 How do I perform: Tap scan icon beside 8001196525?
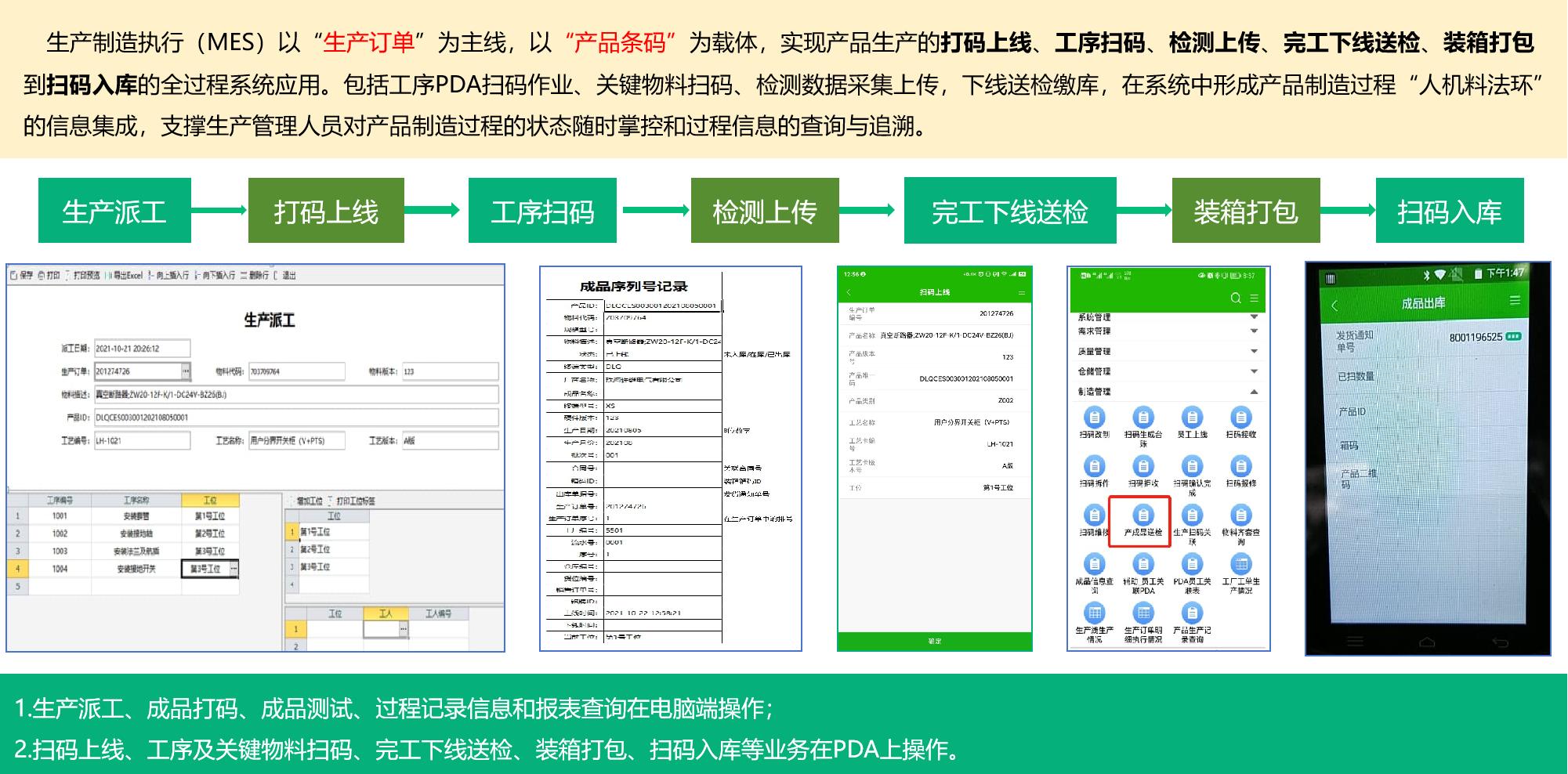click(1513, 337)
